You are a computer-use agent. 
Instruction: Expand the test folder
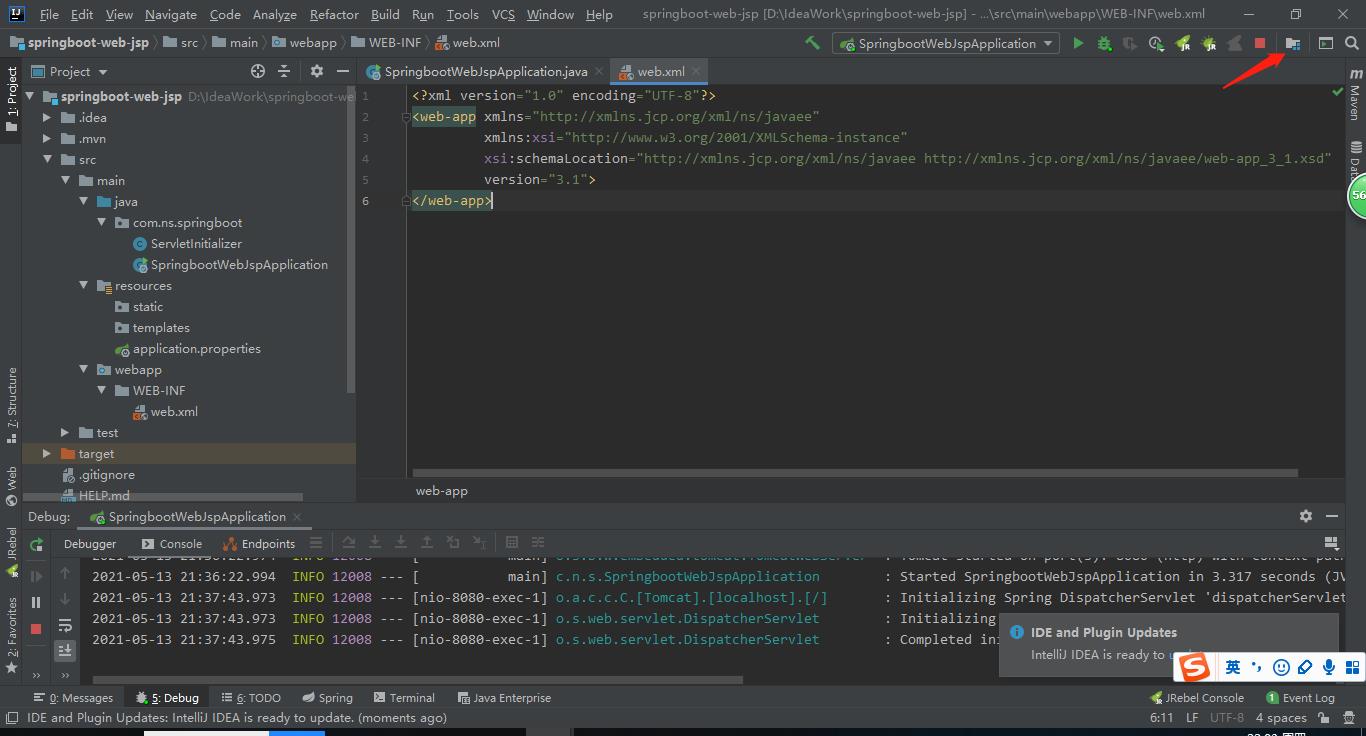pyautogui.click(x=65, y=432)
